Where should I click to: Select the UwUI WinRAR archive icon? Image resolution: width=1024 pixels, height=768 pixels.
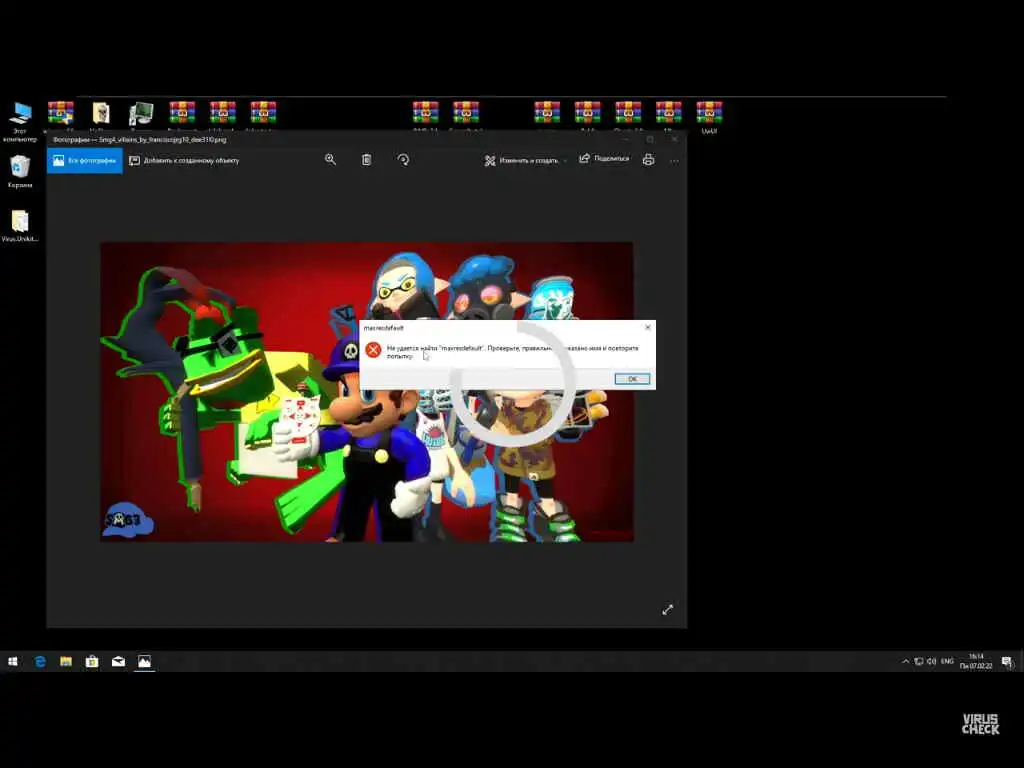pyautogui.click(x=709, y=117)
